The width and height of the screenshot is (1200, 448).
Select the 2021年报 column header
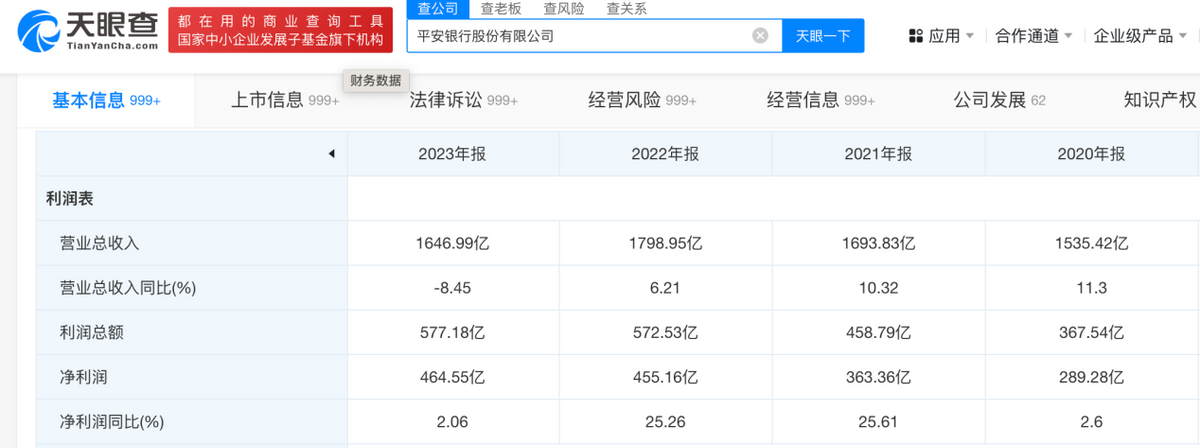click(879, 154)
